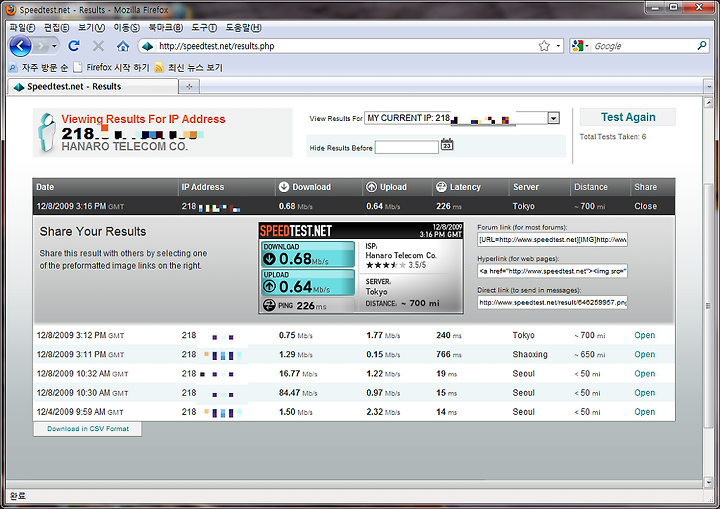This screenshot has width=720, height=509.
Task: Sort by the IP Address column header
Action: (202, 187)
